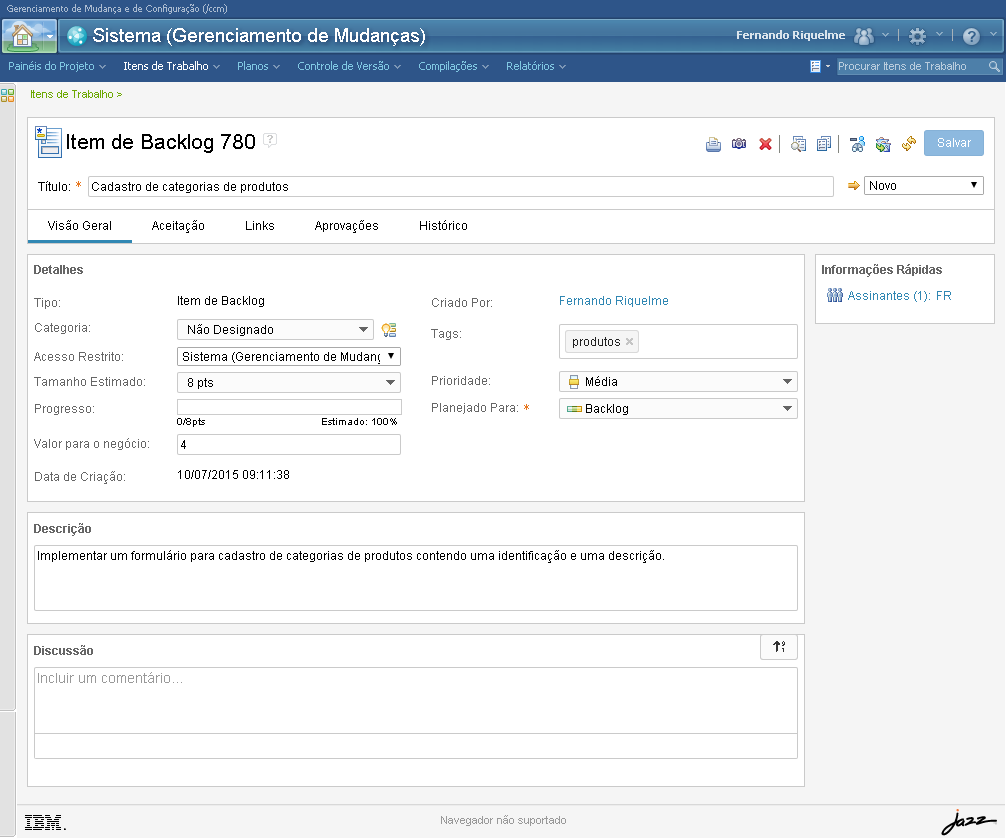The width and height of the screenshot is (1006, 838).
Task: Open the work item query list icon
Action: [x=815, y=66]
